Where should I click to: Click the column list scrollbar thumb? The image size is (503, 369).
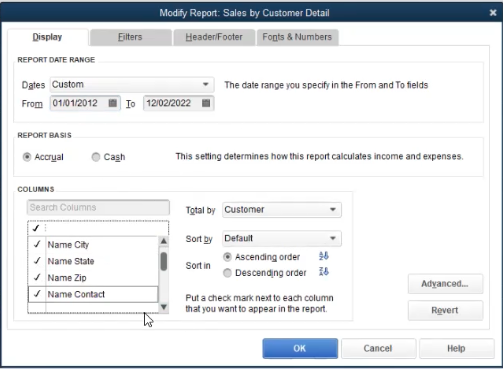(x=164, y=261)
